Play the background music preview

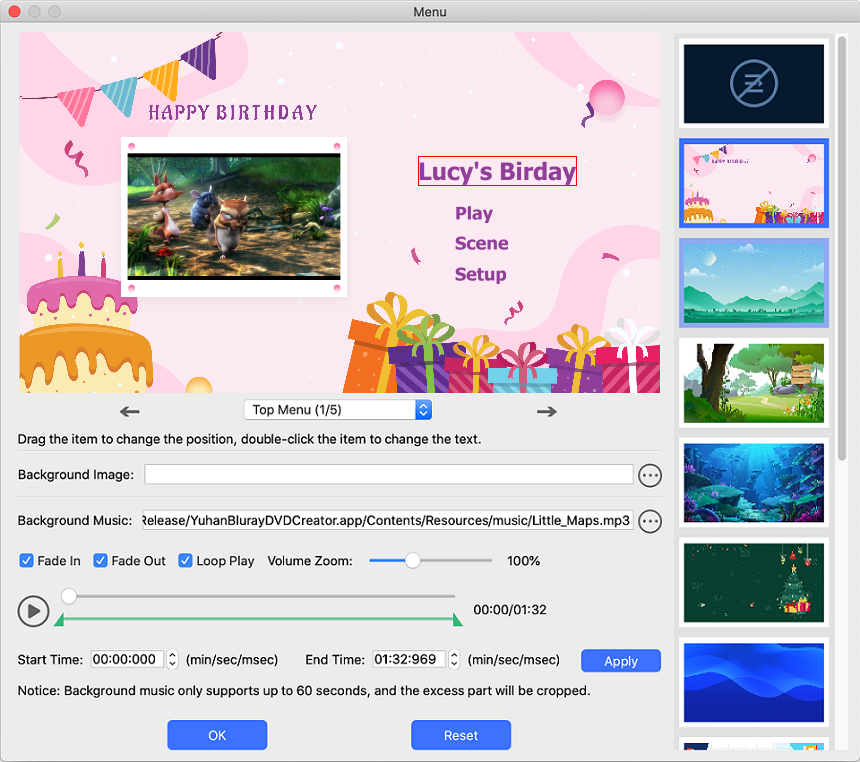click(33, 611)
